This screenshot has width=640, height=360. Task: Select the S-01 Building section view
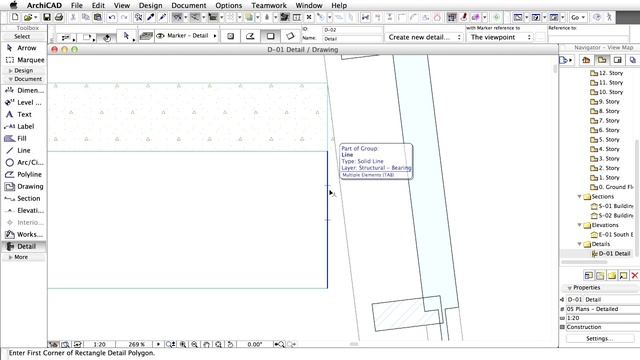pos(612,206)
